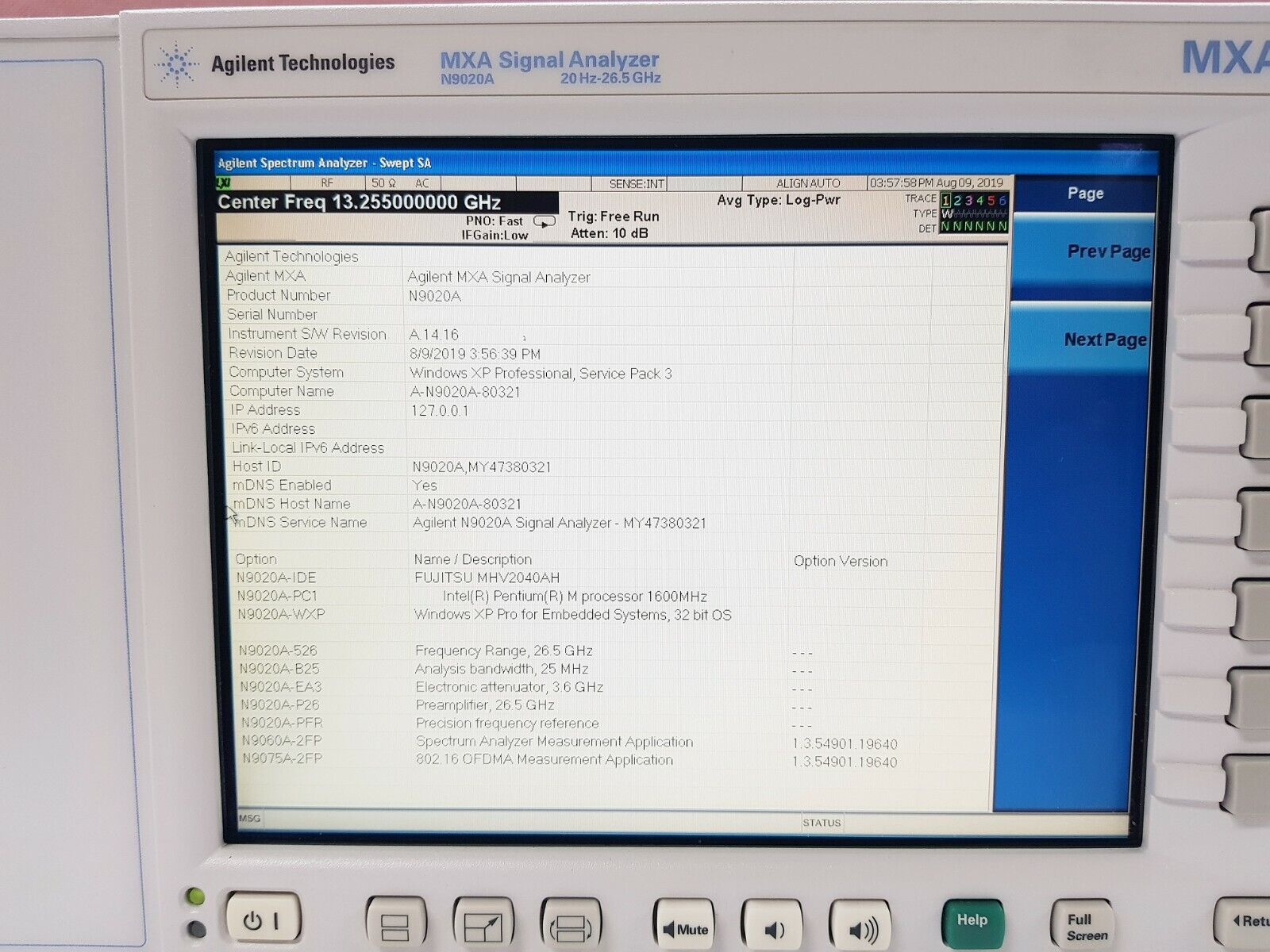Select the IP Address value 127.0.0.1
The width and height of the screenshot is (1270, 952).
pyautogui.click(x=440, y=411)
